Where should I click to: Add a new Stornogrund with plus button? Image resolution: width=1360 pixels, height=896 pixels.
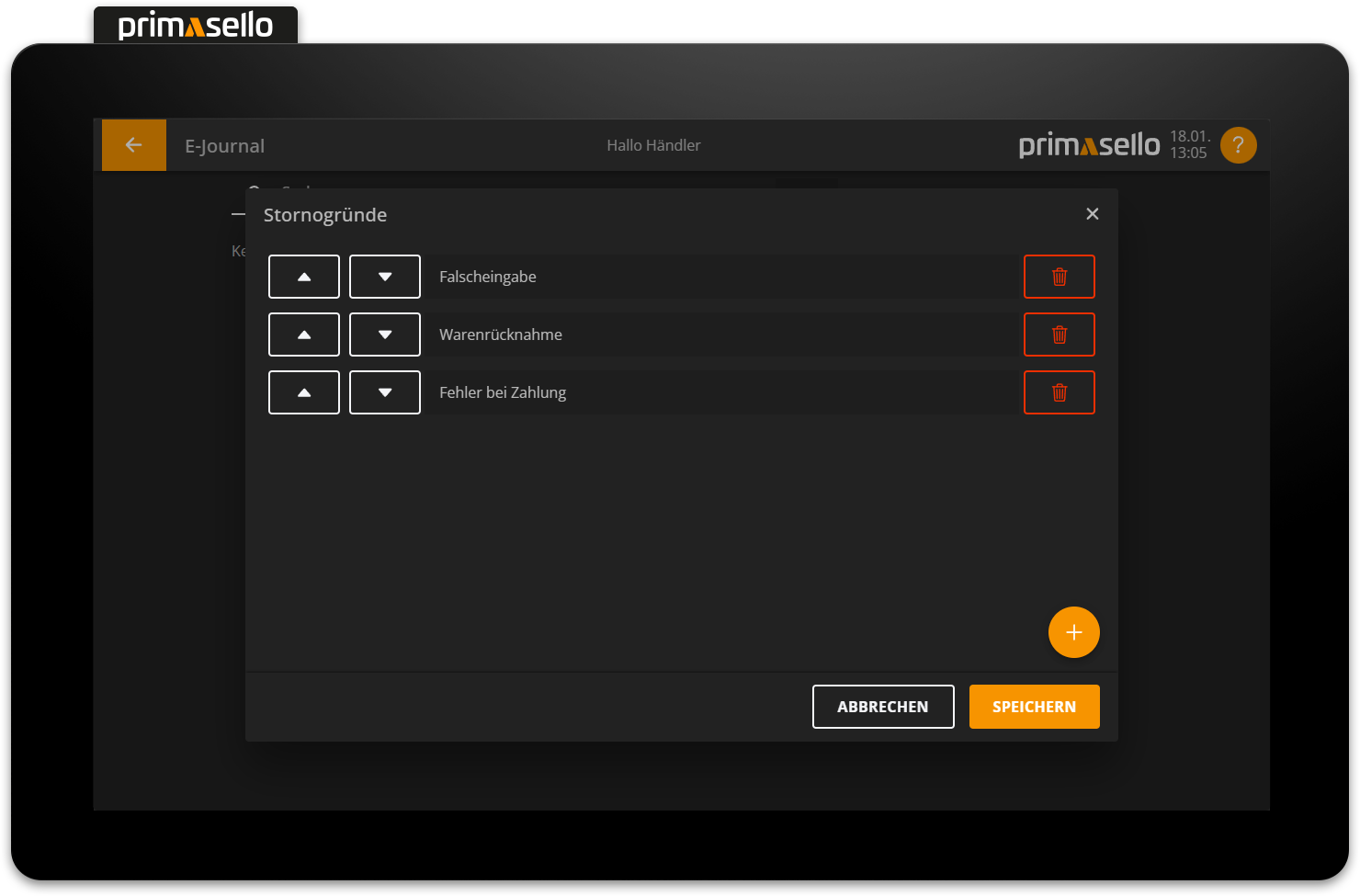click(1073, 632)
